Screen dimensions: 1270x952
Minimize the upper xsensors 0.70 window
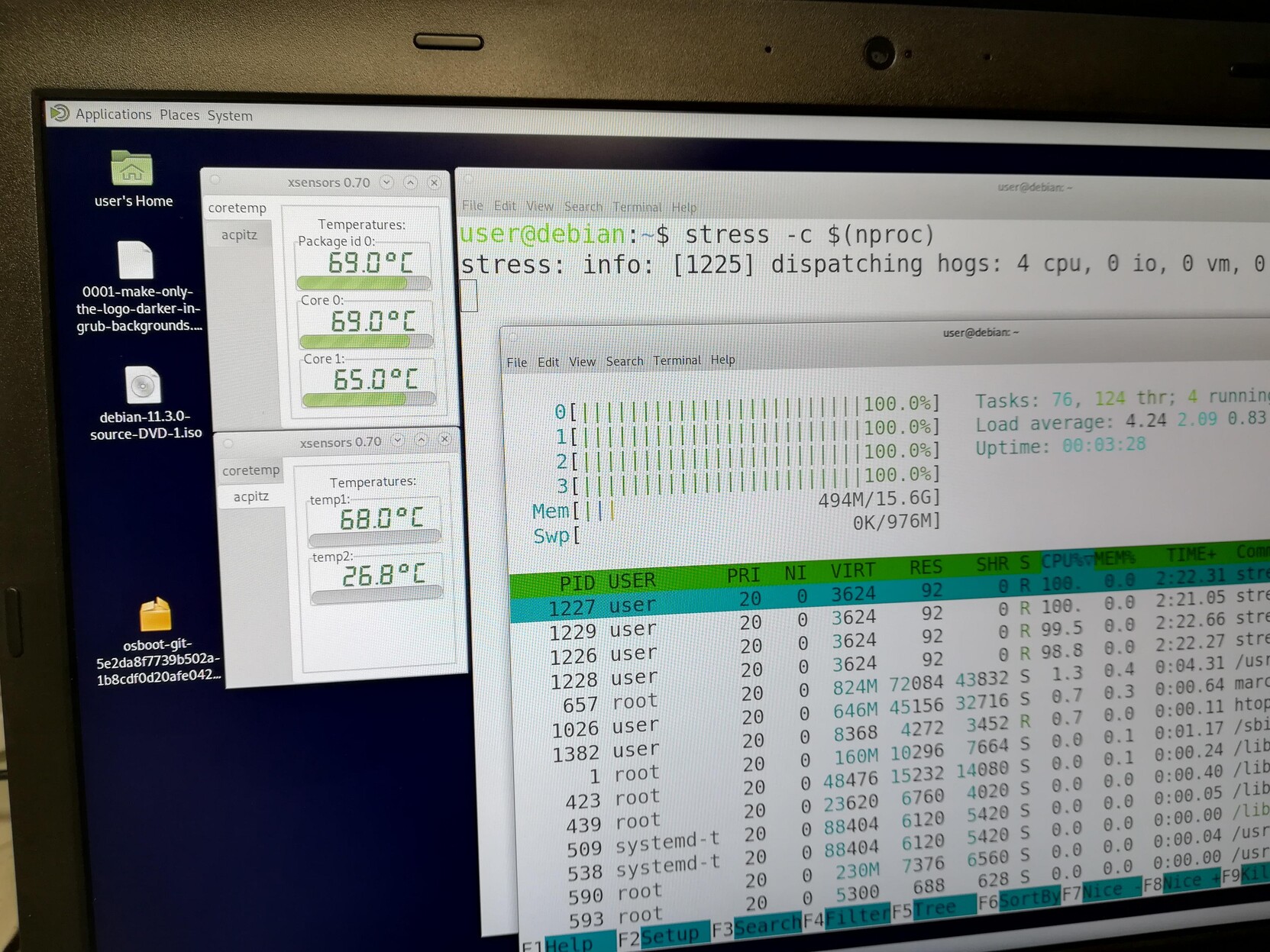coord(386,182)
